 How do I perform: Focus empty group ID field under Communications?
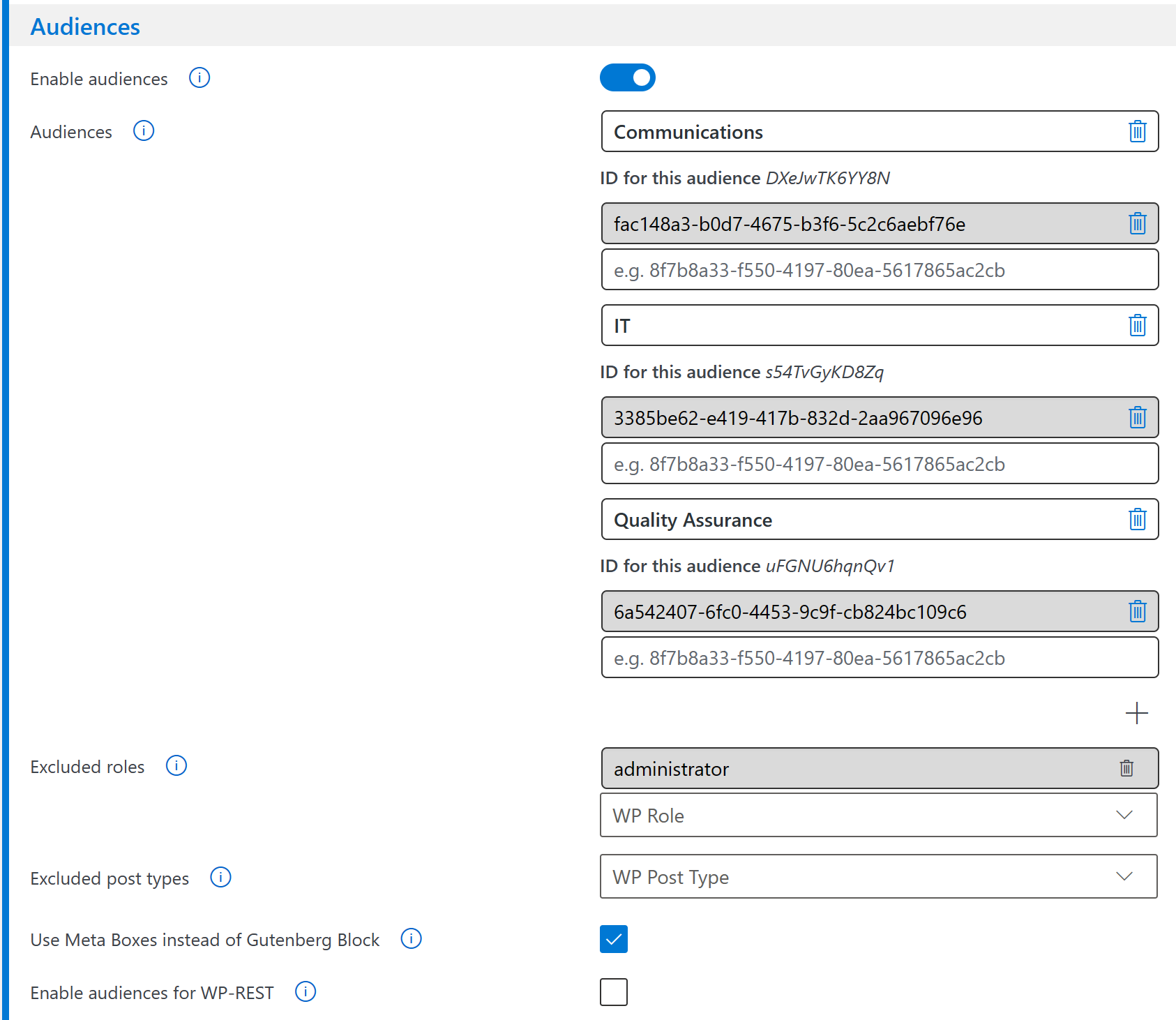(880, 269)
